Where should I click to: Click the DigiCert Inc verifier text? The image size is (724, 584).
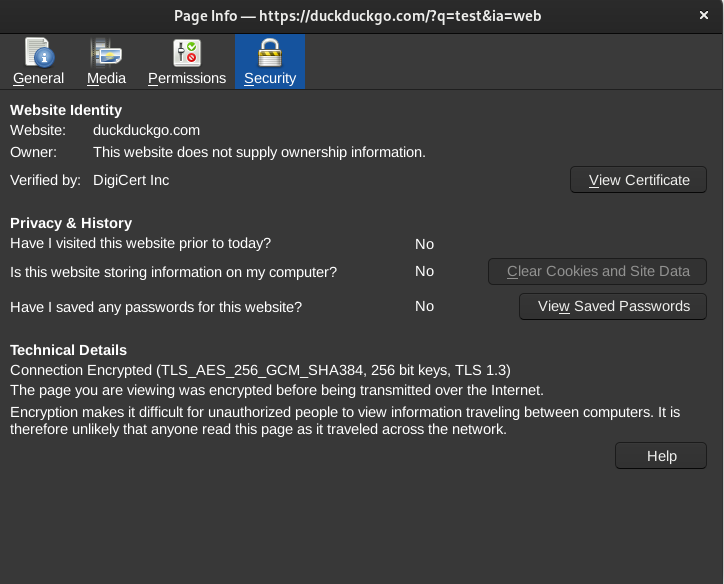(x=131, y=180)
